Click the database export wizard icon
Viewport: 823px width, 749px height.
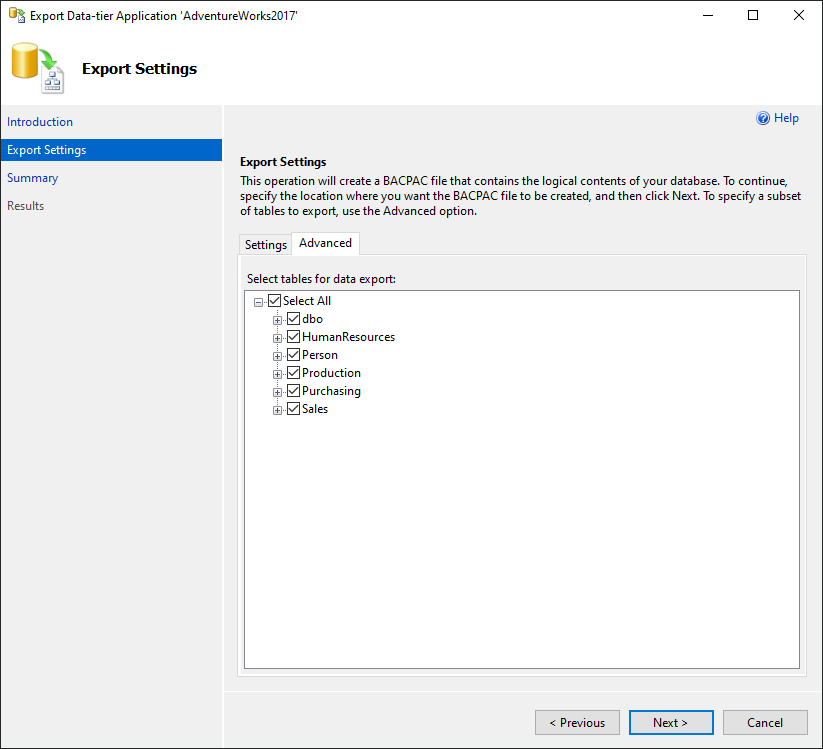(38, 68)
